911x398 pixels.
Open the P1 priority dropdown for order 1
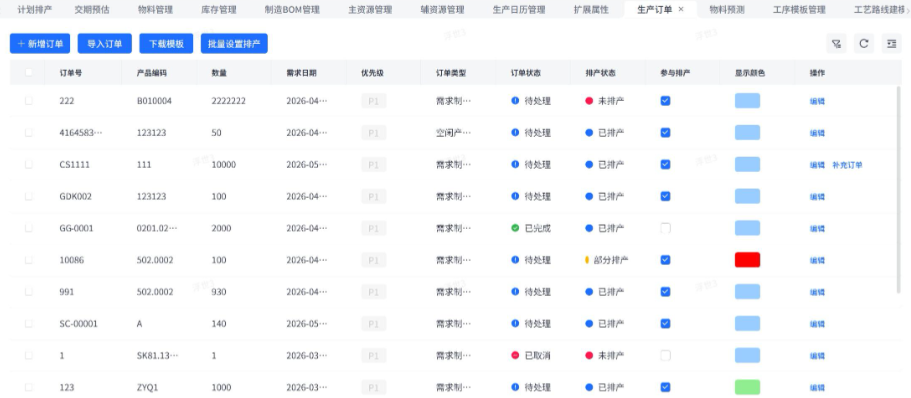coord(374,356)
